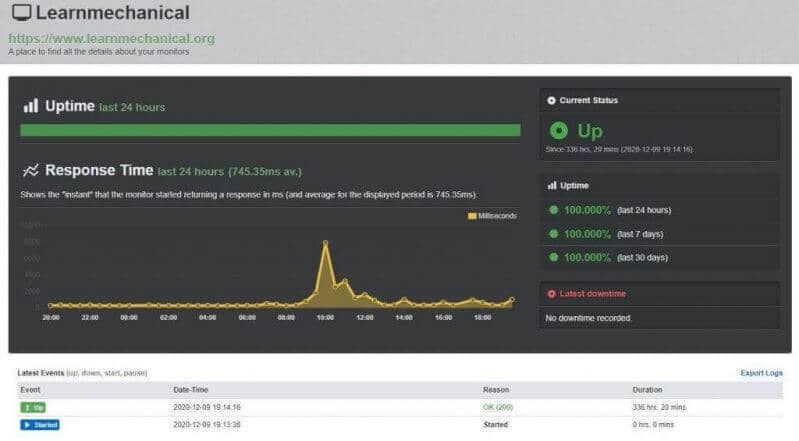Click green dot beside 100.000% last 7 days

pos(553,234)
